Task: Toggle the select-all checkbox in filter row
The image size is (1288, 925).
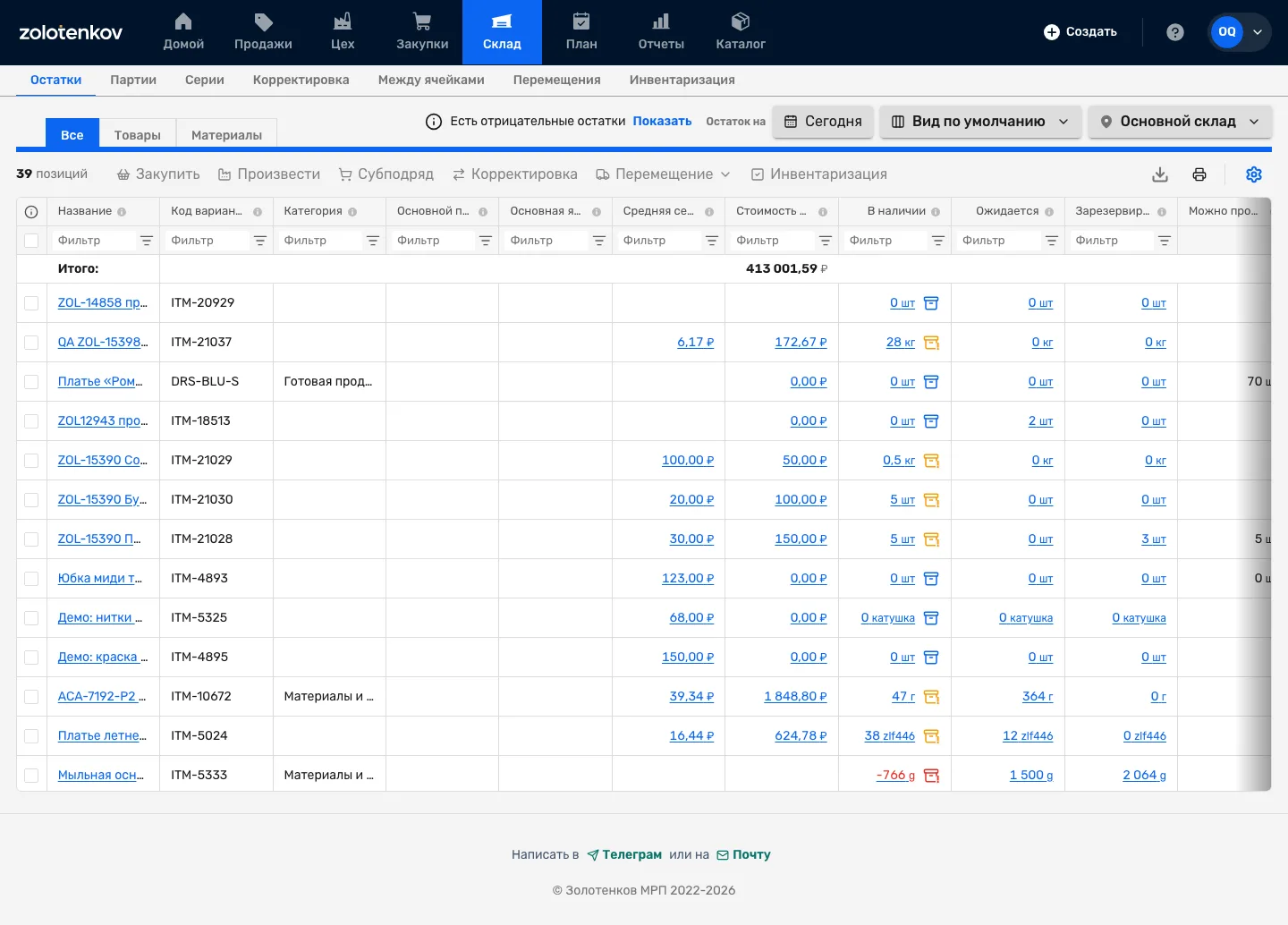Action: (31, 241)
